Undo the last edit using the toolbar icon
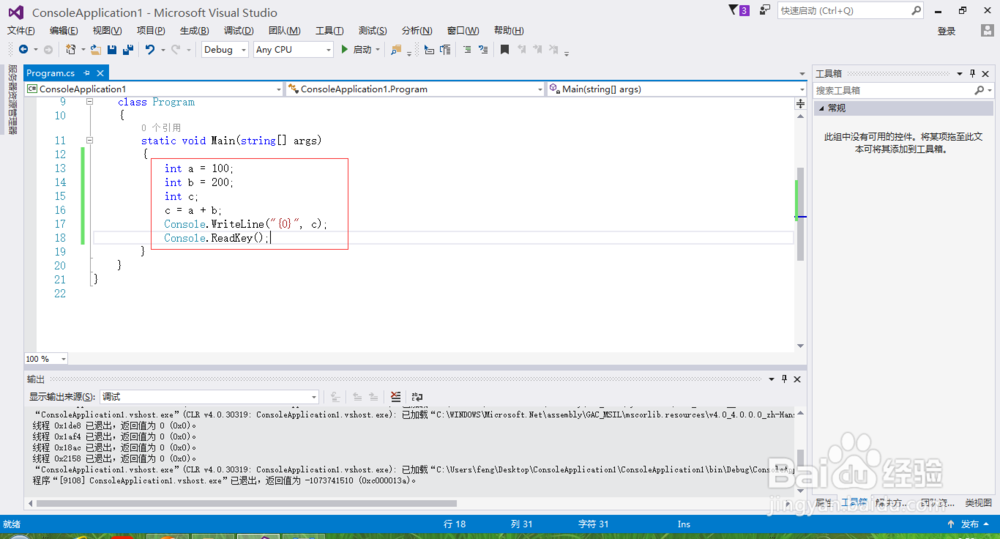The height and width of the screenshot is (539, 1000). coord(150,49)
